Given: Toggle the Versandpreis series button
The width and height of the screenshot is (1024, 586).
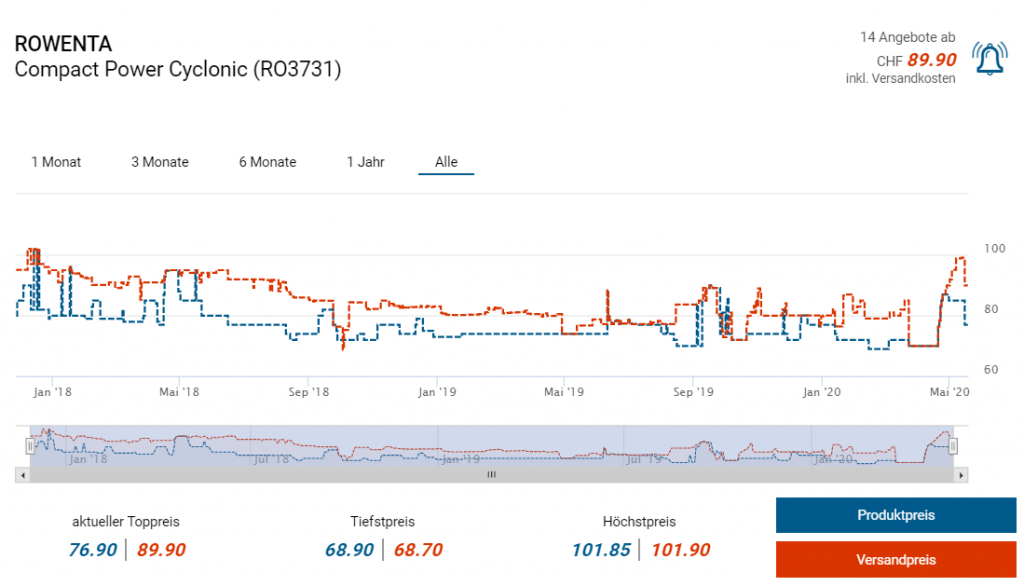Looking at the screenshot, I should pos(895,560).
